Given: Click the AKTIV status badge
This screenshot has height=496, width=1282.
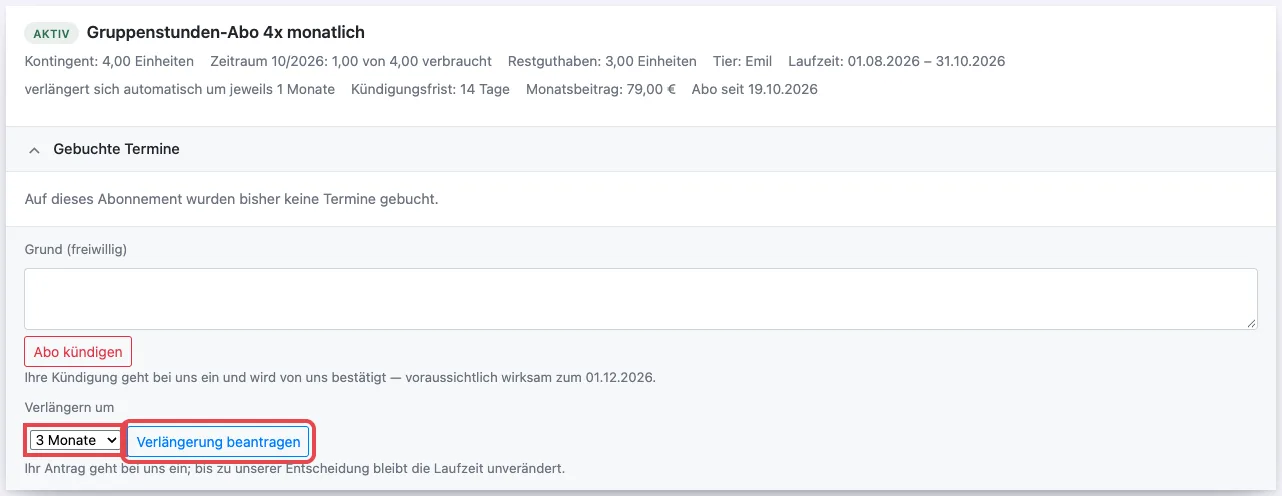Looking at the screenshot, I should coord(51,33).
